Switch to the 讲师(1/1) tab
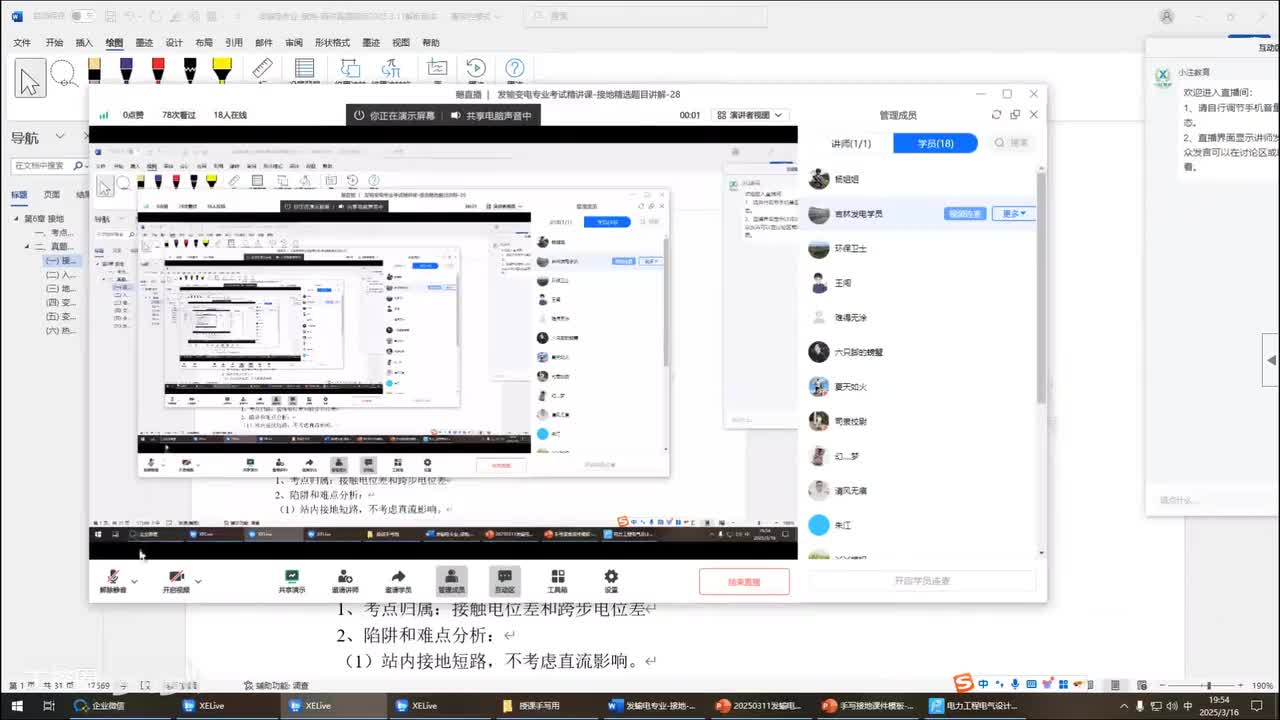 pos(851,143)
